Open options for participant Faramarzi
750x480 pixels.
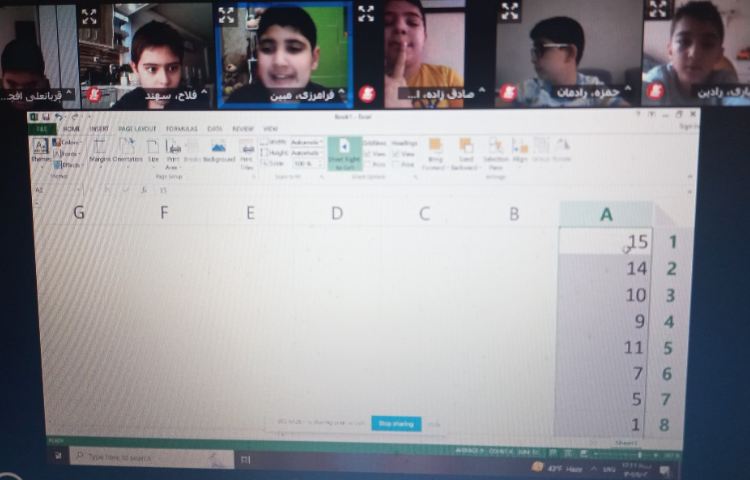[341, 91]
